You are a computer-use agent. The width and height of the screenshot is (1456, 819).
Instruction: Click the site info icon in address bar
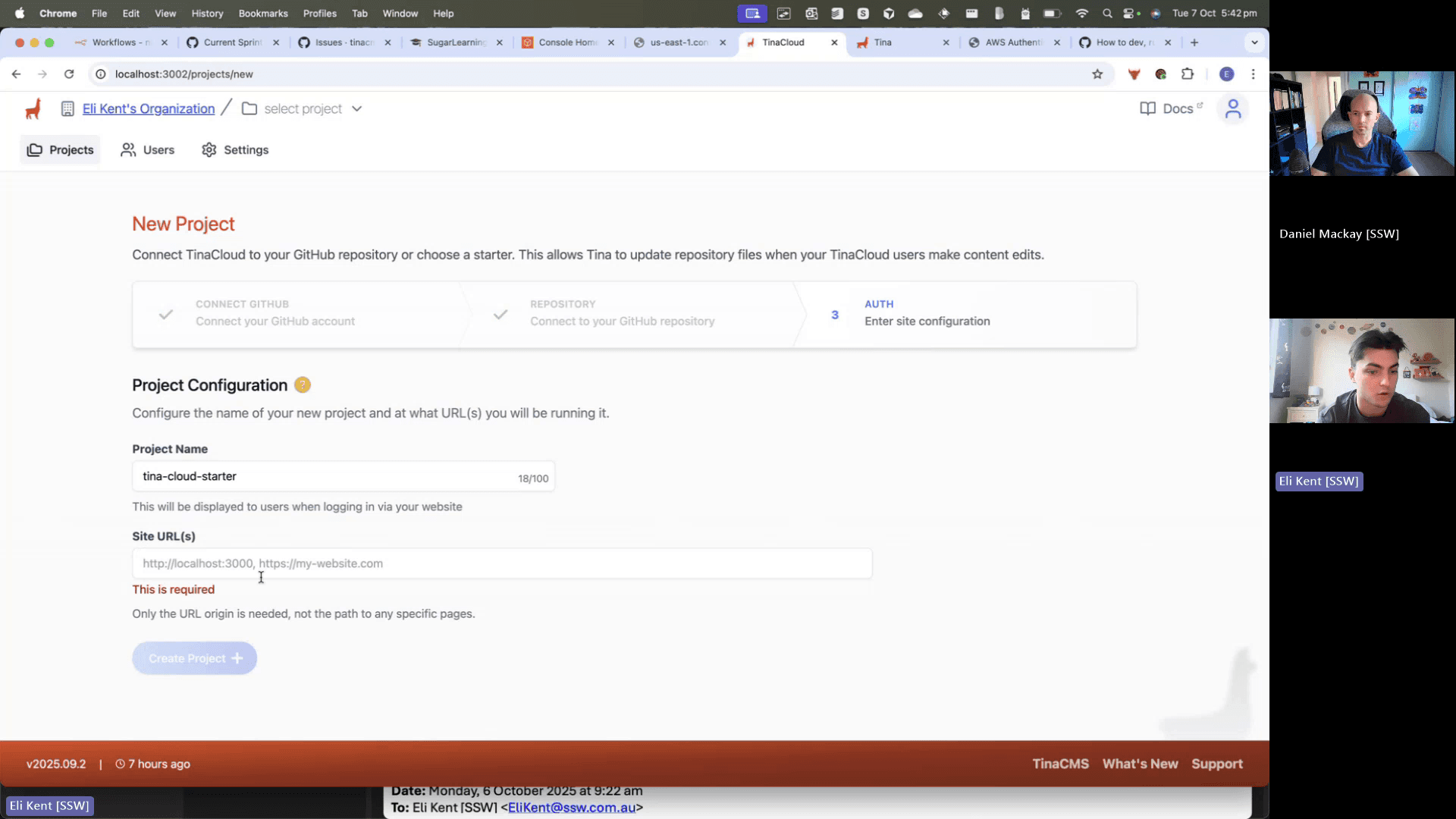coord(100,74)
